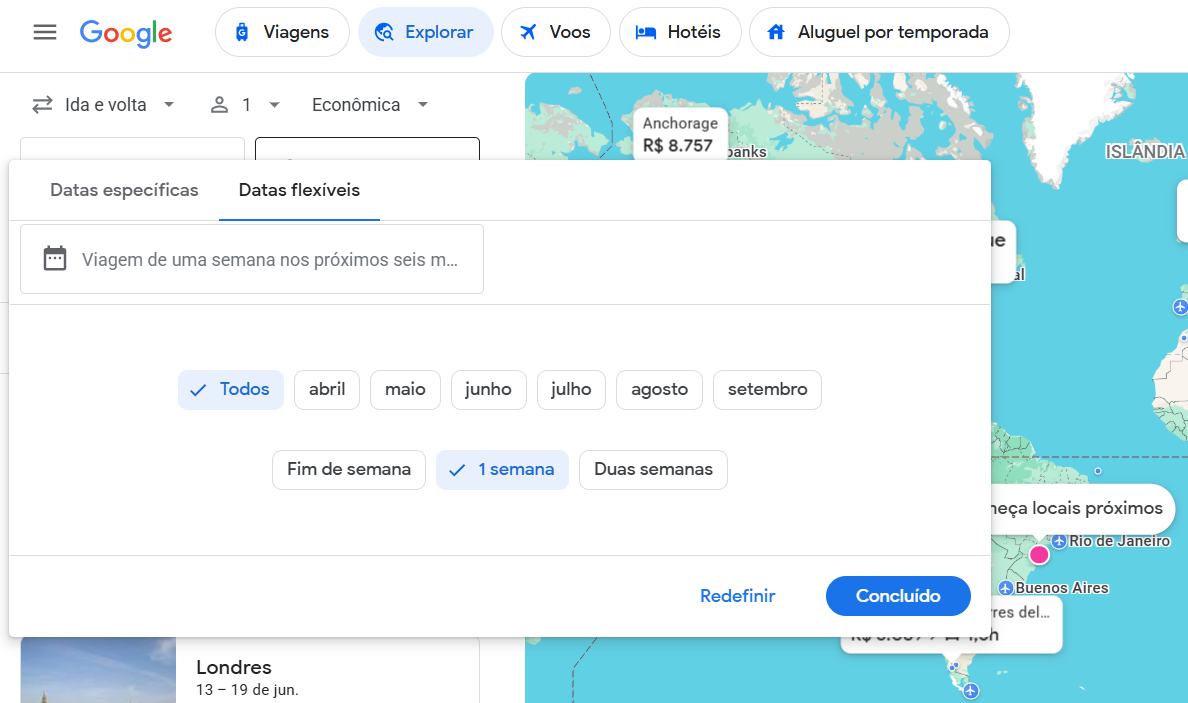Expand the Ida e volta dropdown
This screenshot has height=703, width=1188.
104,105
